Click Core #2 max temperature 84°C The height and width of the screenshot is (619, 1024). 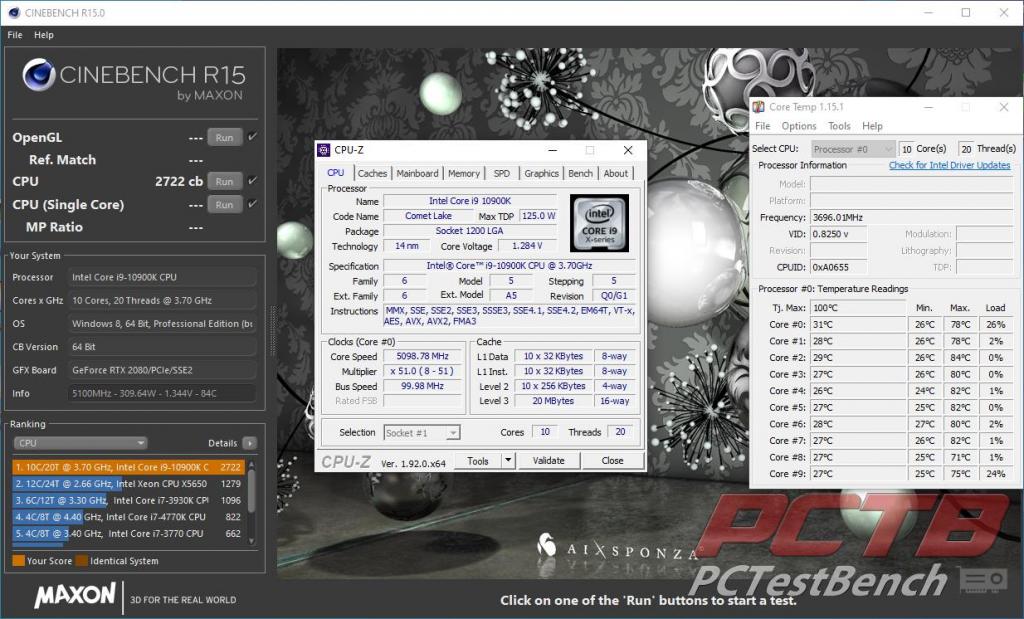coord(959,358)
